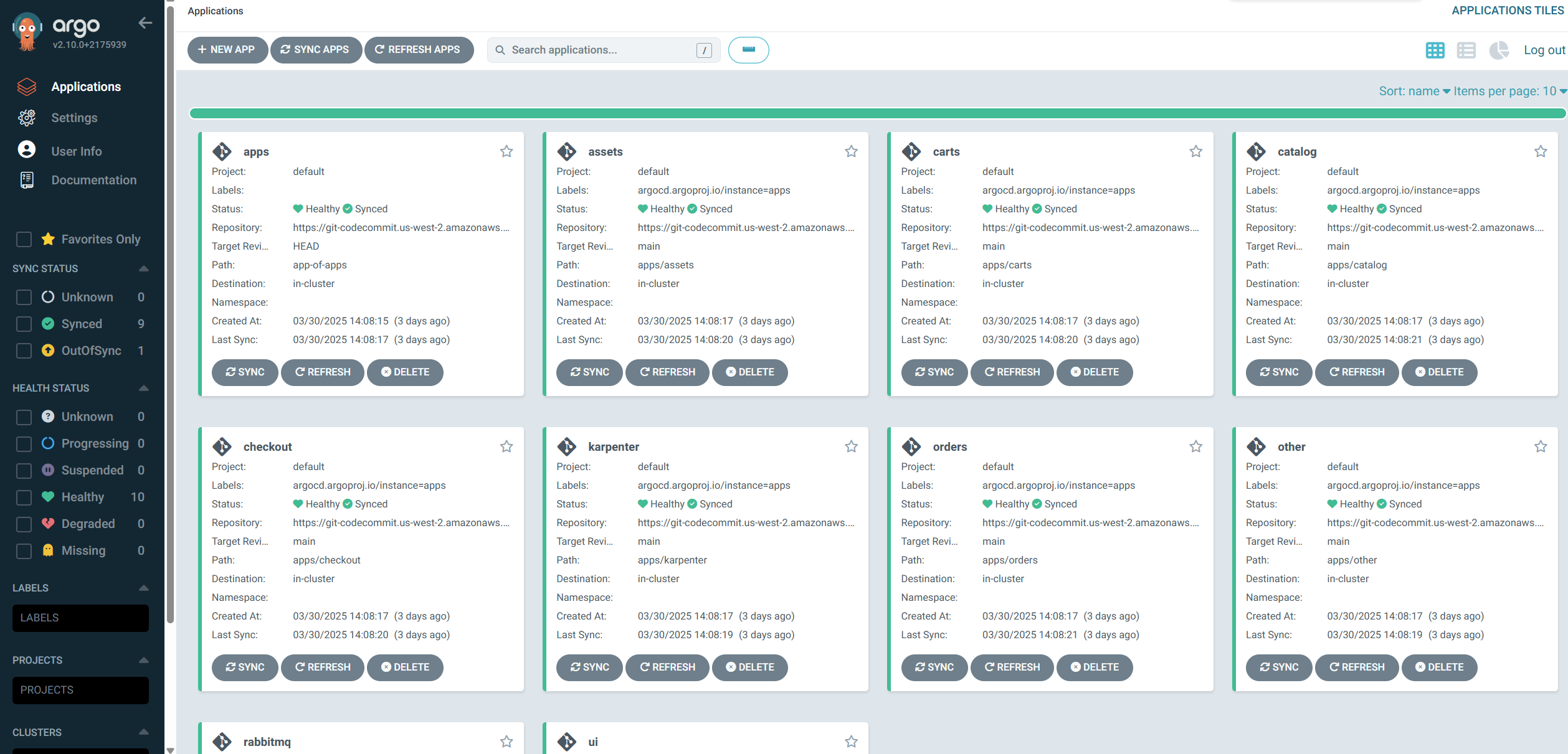Favorite the assets application star

[851, 151]
